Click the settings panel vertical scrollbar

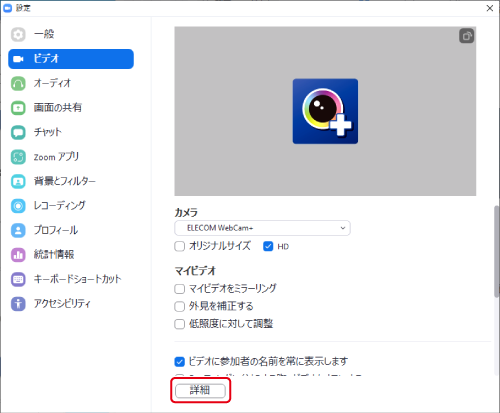pyautogui.click(x=497, y=251)
